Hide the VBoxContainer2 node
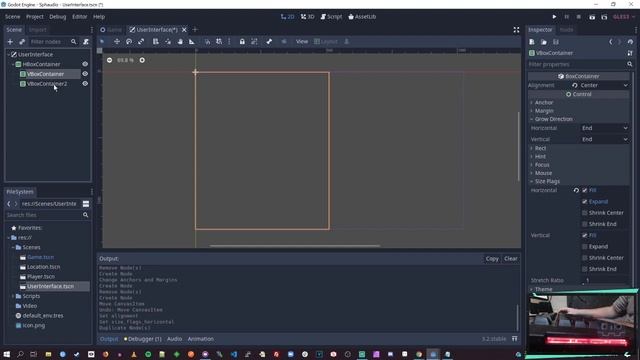This screenshot has width=640, height=360. [85, 84]
